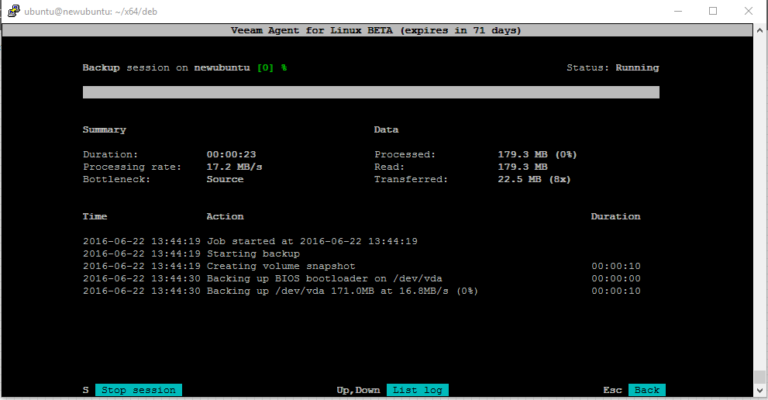
Task: Click the Processing rate value 17.2 MB/s
Action: click(x=234, y=167)
